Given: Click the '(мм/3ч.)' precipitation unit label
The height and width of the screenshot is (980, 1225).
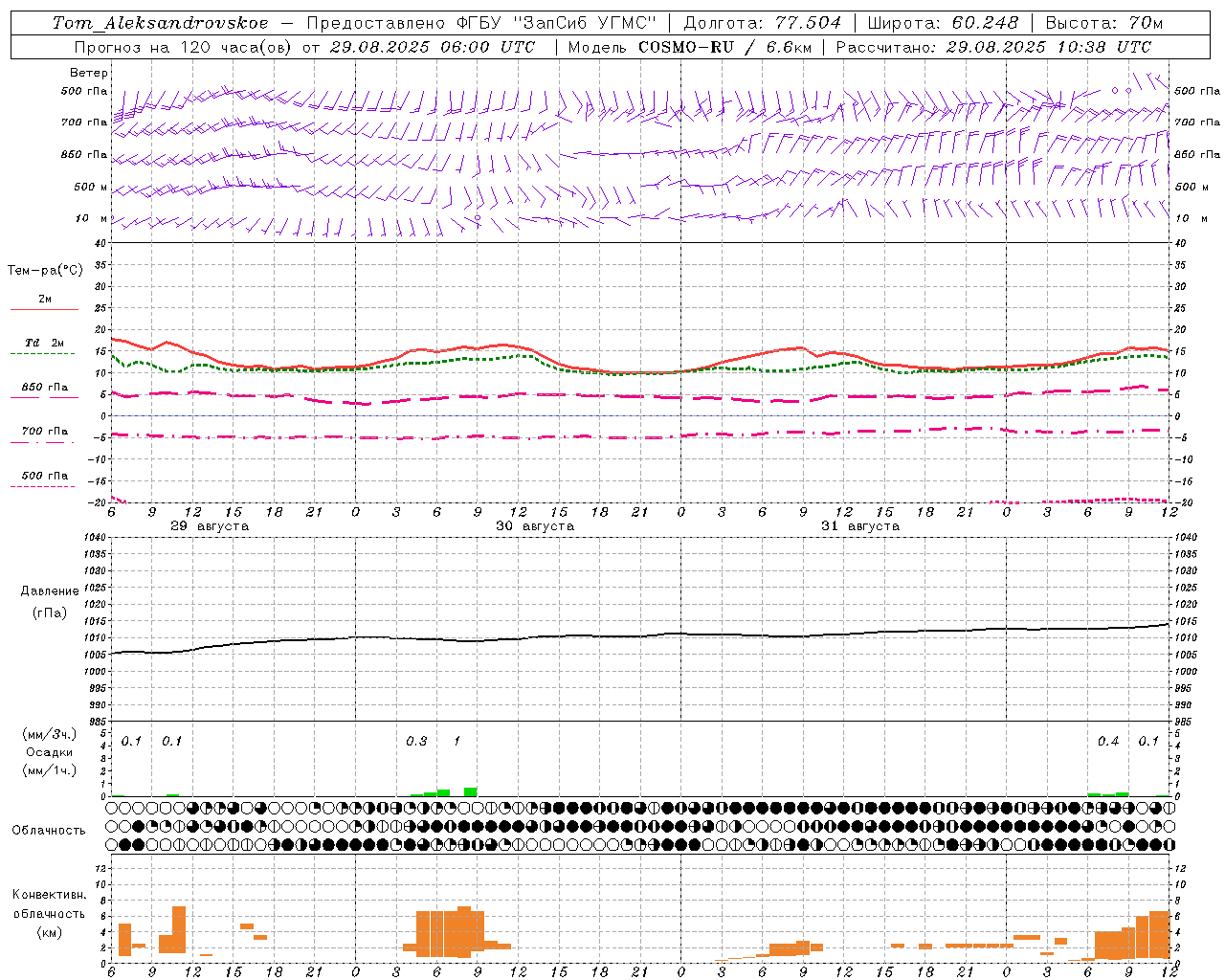Looking at the screenshot, I should pyautogui.click(x=50, y=734).
